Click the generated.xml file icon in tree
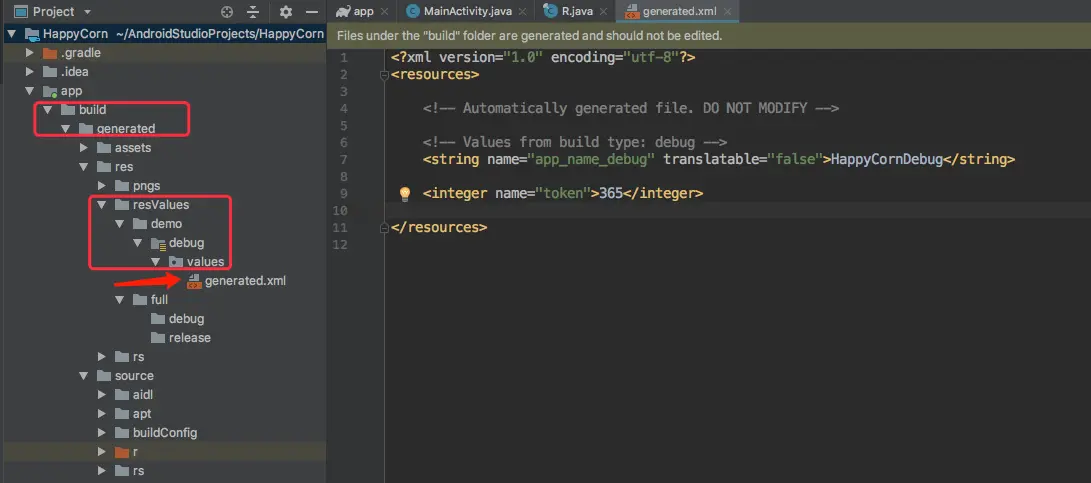Image resolution: width=1091 pixels, height=483 pixels. point(194,281)
